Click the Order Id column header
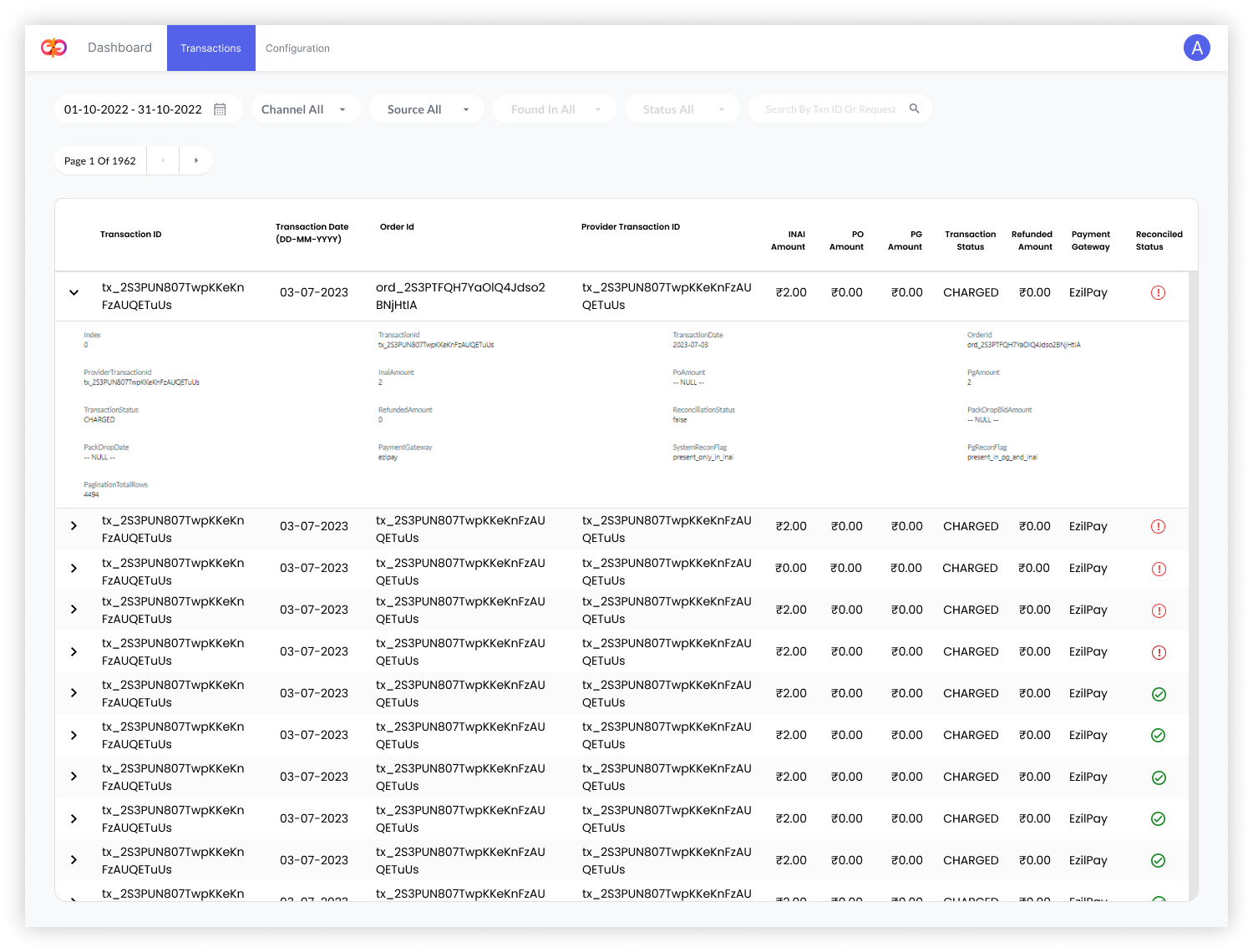 (x=397, y=227)
